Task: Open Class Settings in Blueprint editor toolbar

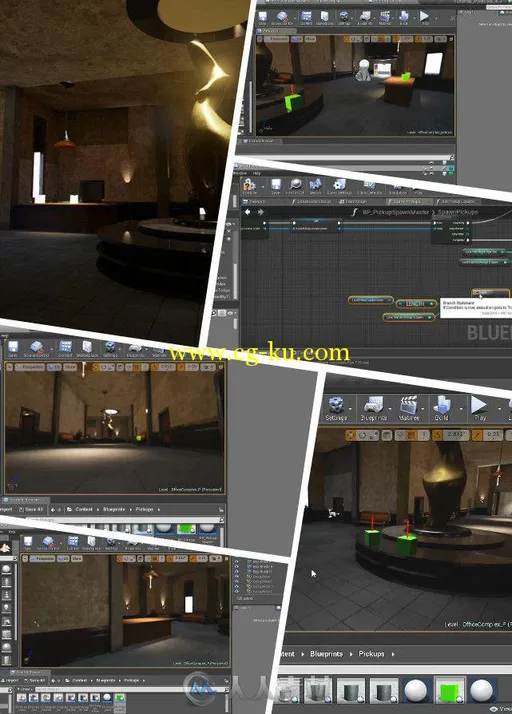Action: (338, 186)
